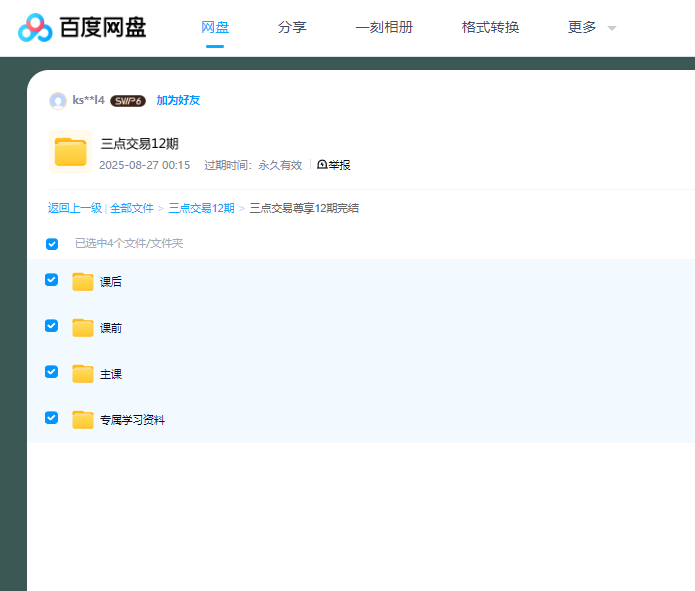The image size is (695, 591).
Task: Expand the 更多 dropdown menu
Action: pyautogui.click(x=592, y=28)
